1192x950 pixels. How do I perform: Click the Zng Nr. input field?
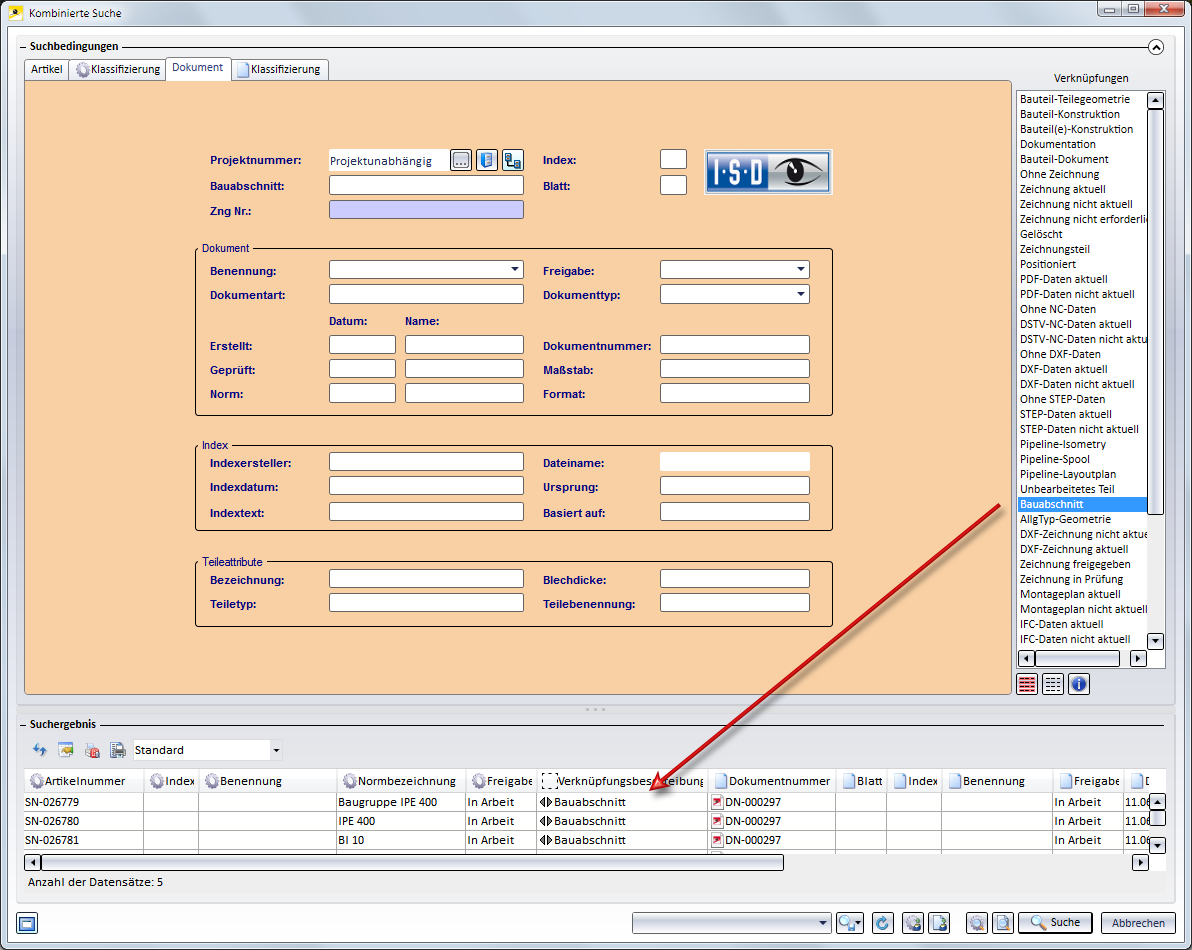pyautogui.click(x=426, y=210)
